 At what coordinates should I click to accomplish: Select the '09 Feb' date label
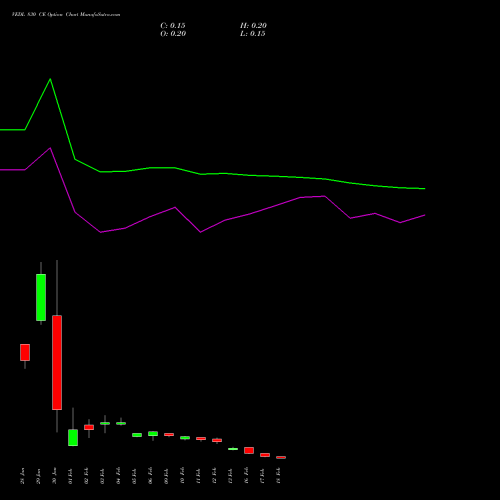pos(166,476)
